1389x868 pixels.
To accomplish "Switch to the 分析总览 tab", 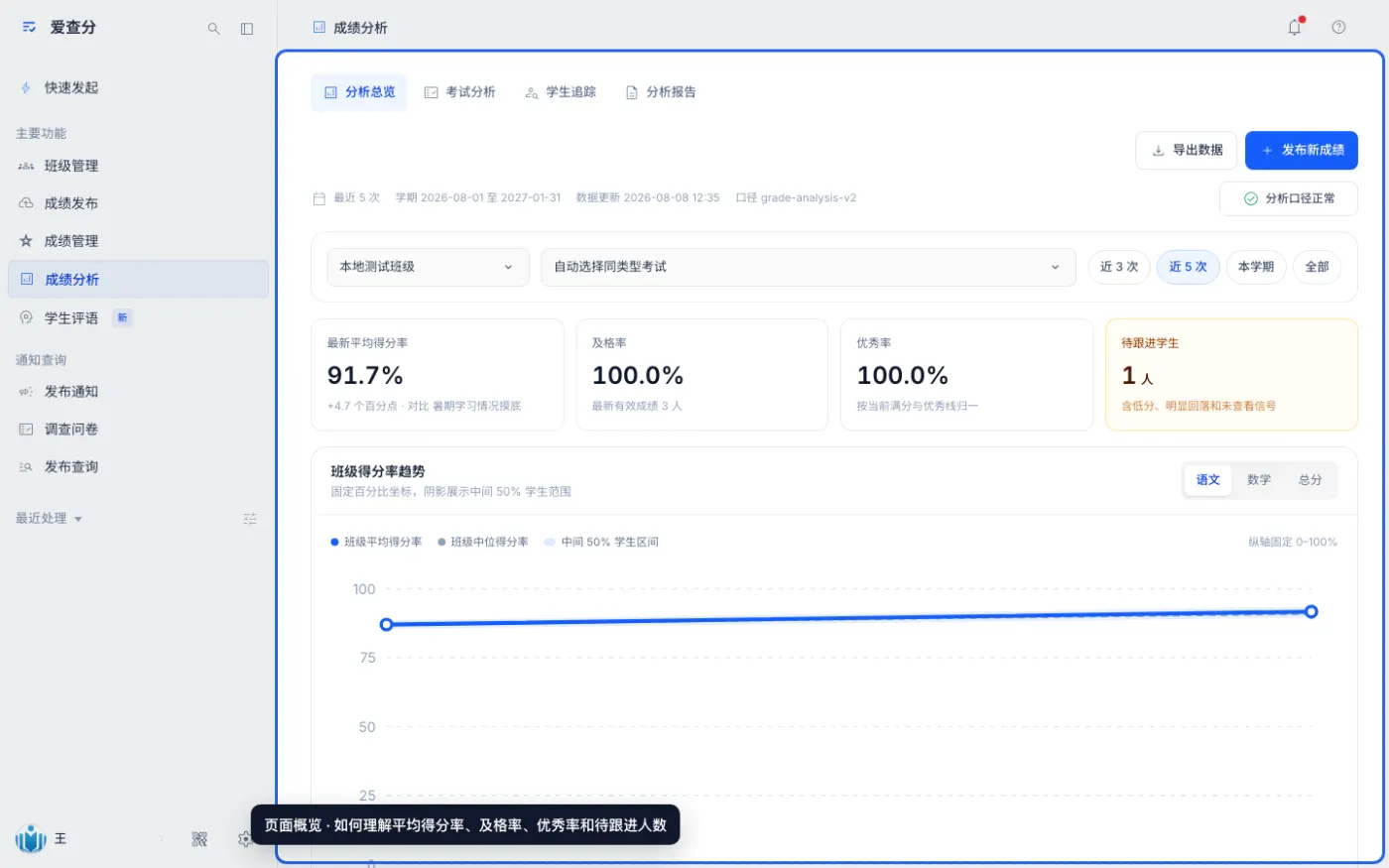I will 359,92.
